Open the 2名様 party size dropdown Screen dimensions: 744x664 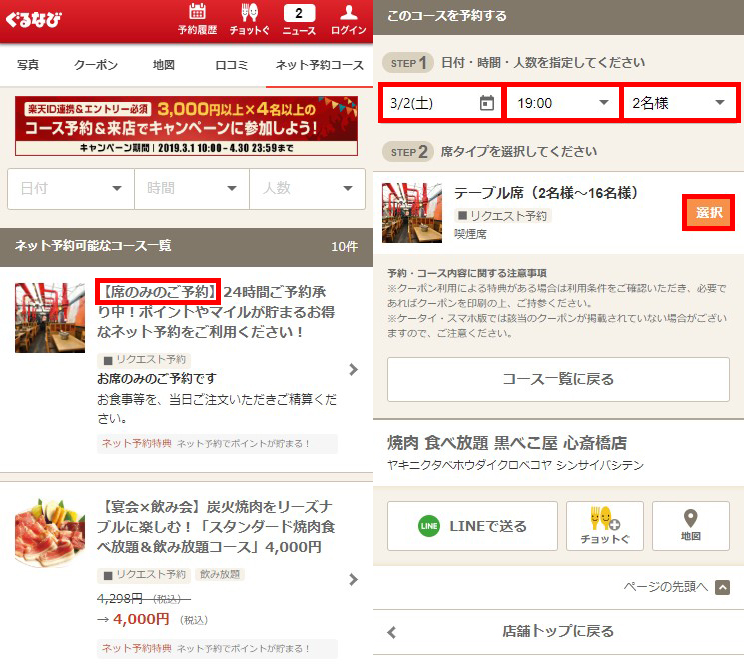tap(679, 103)
